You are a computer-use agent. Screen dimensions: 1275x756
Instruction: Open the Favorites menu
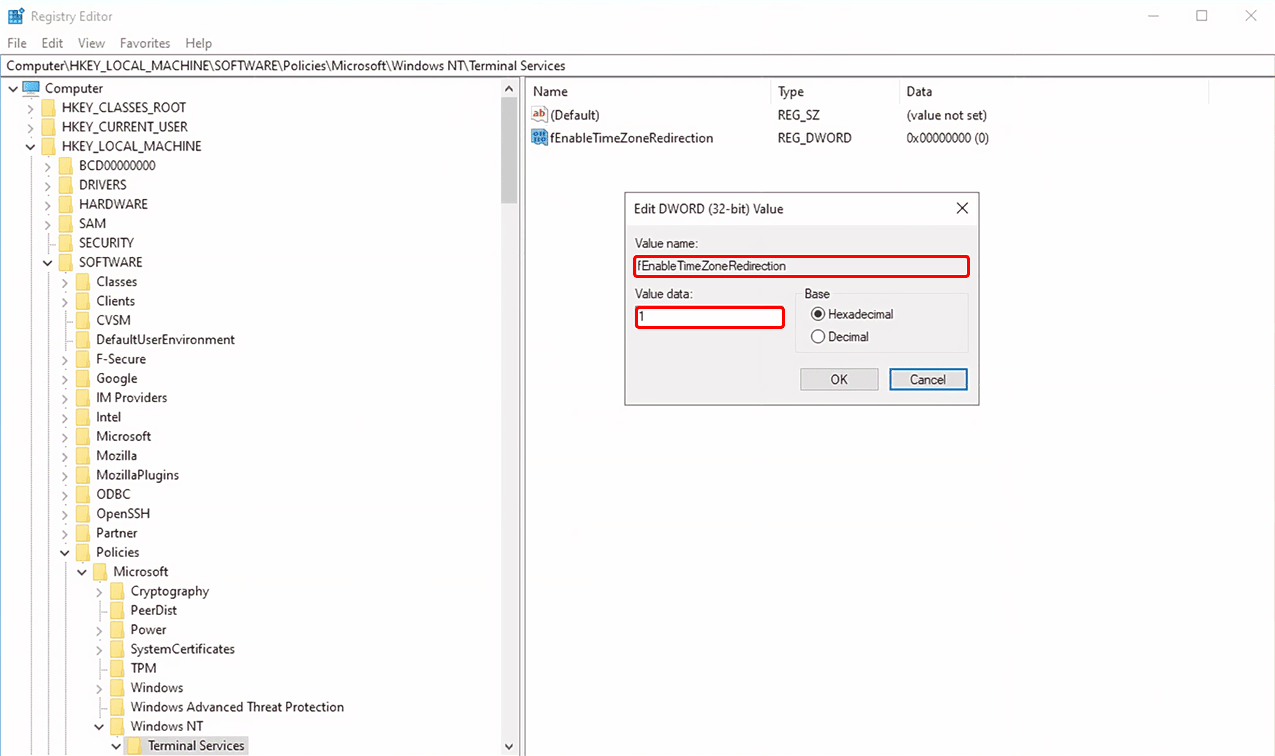click(x=145, y=43)
